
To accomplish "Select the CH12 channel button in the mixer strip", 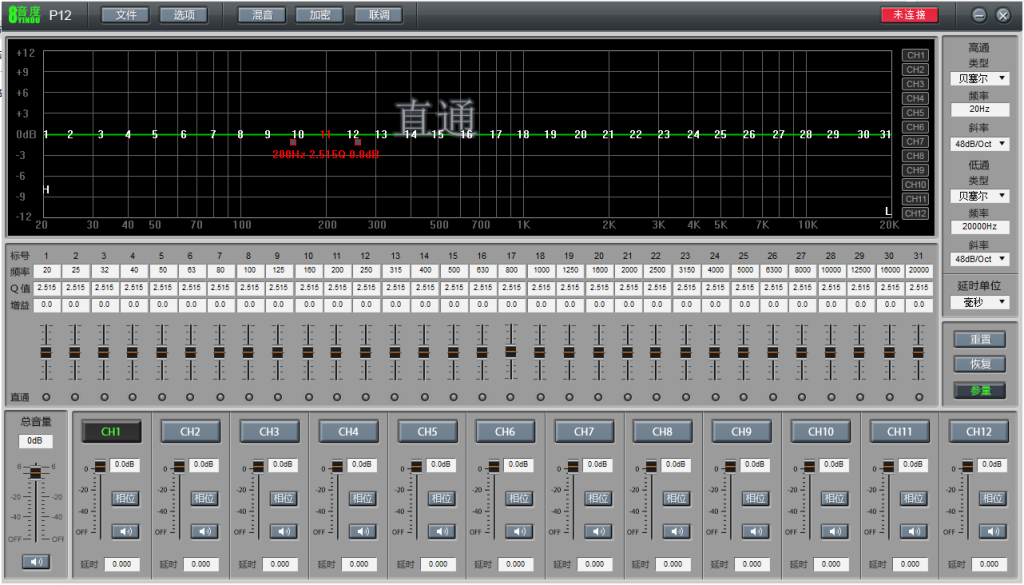I will click(978, 432).
